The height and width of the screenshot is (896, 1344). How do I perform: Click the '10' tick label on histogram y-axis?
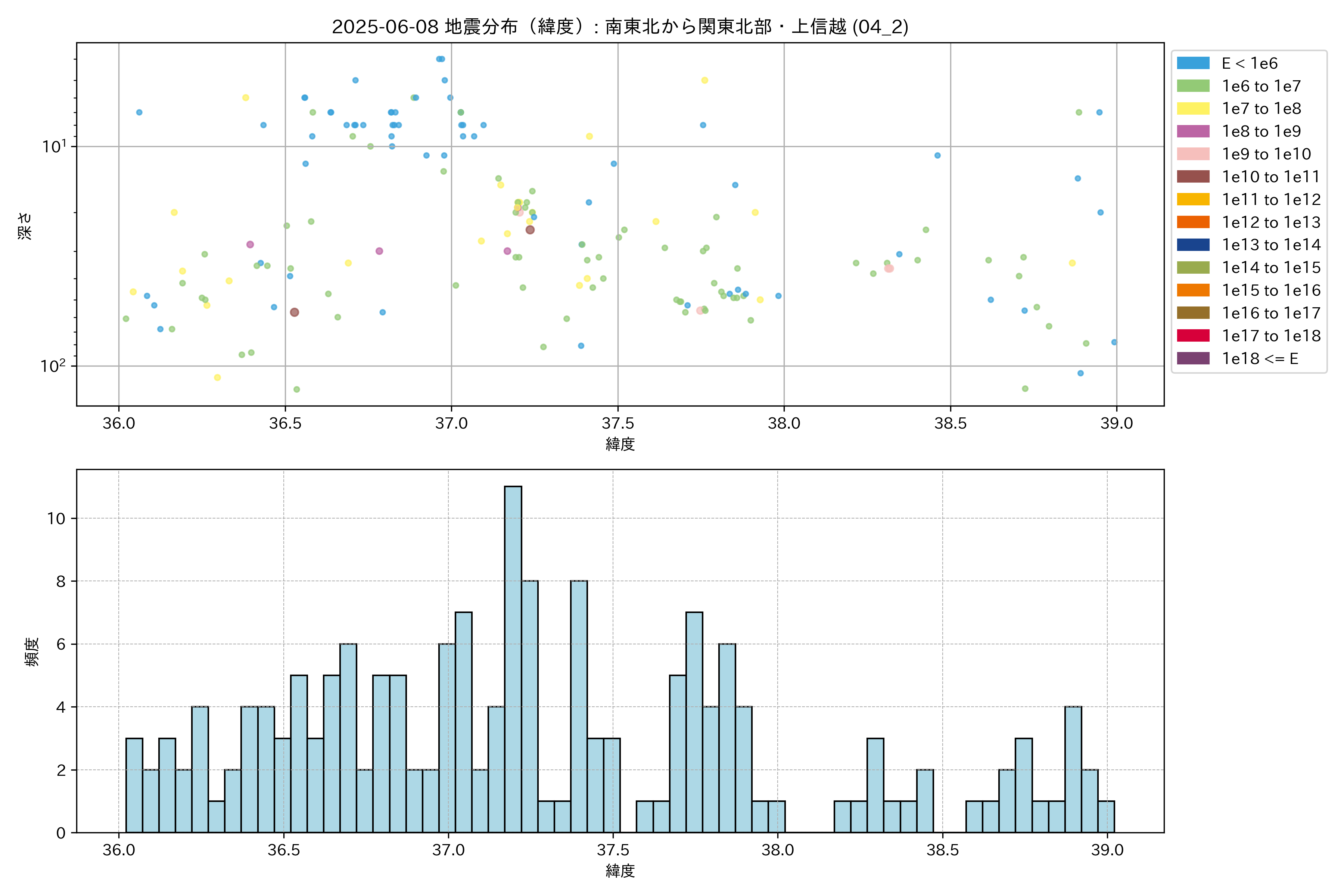[x=57, y=518]
